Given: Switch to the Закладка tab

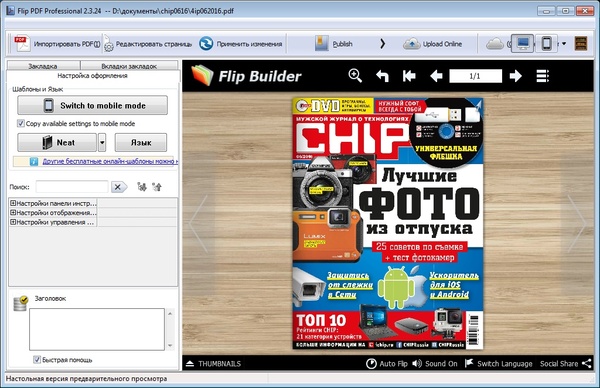Looking at the screenshot, I should tap(43, 66).
